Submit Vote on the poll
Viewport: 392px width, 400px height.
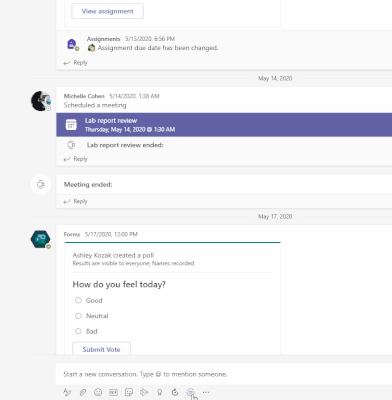101,349
